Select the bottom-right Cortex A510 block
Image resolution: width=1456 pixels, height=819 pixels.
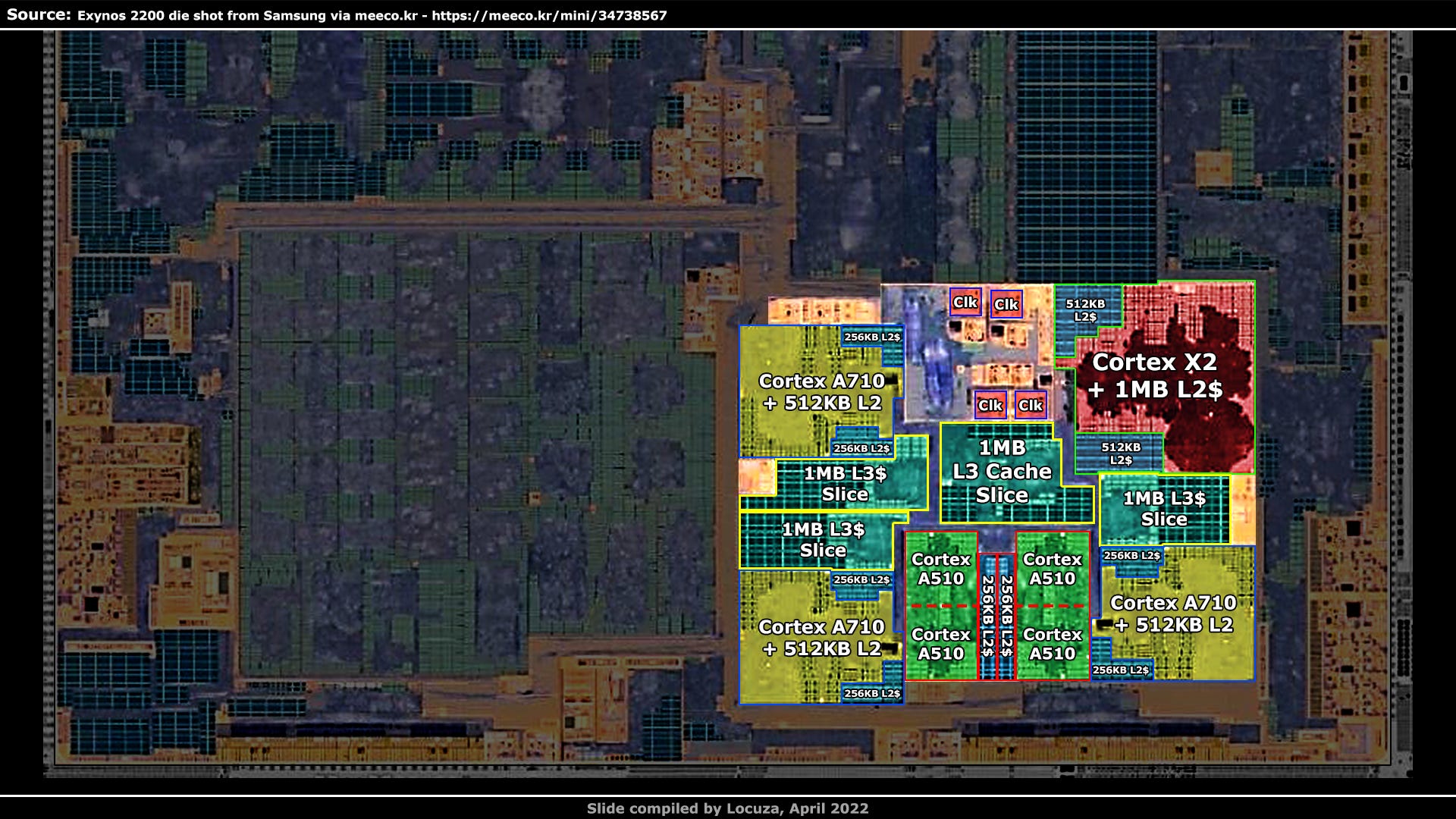point(1053,643)
